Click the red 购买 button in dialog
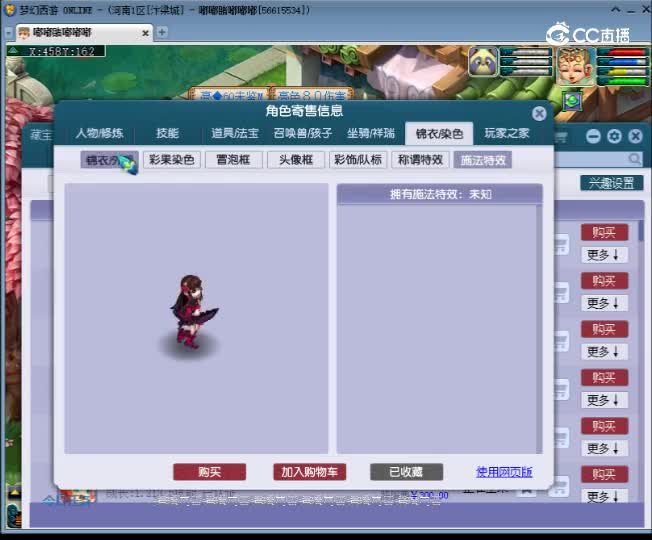The image size is (652, 540). 210,472
